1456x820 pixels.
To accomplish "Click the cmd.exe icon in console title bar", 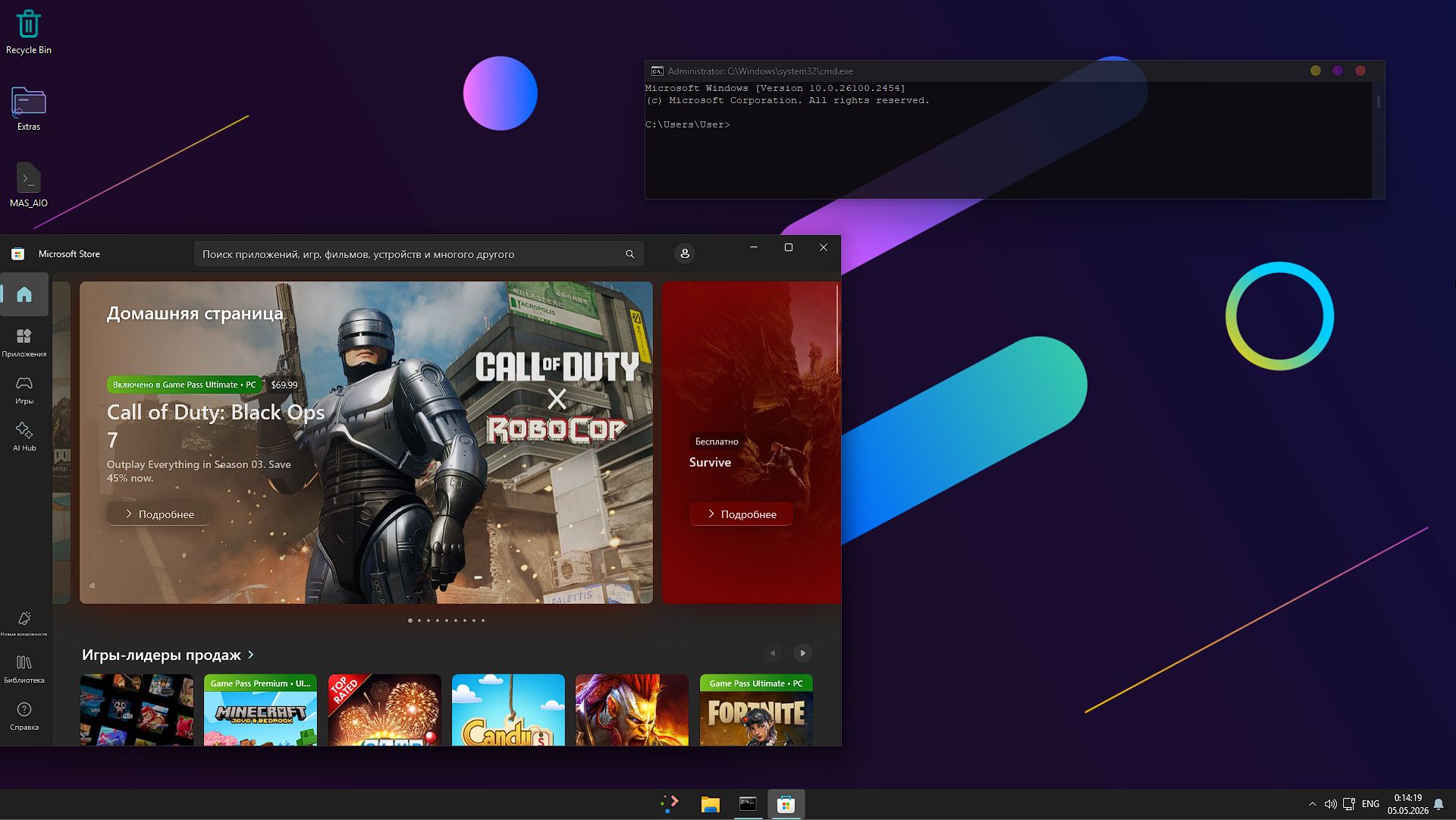I will click(657, 71).
